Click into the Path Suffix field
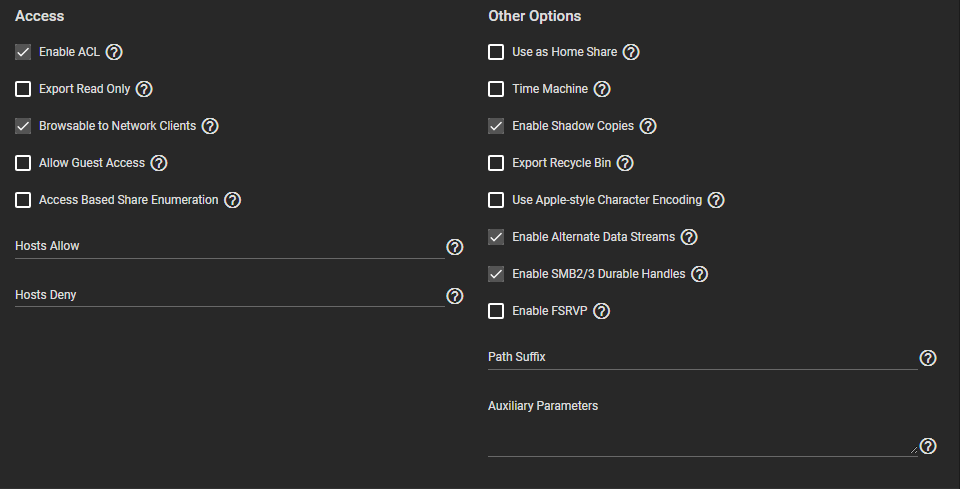 [702, 357]
